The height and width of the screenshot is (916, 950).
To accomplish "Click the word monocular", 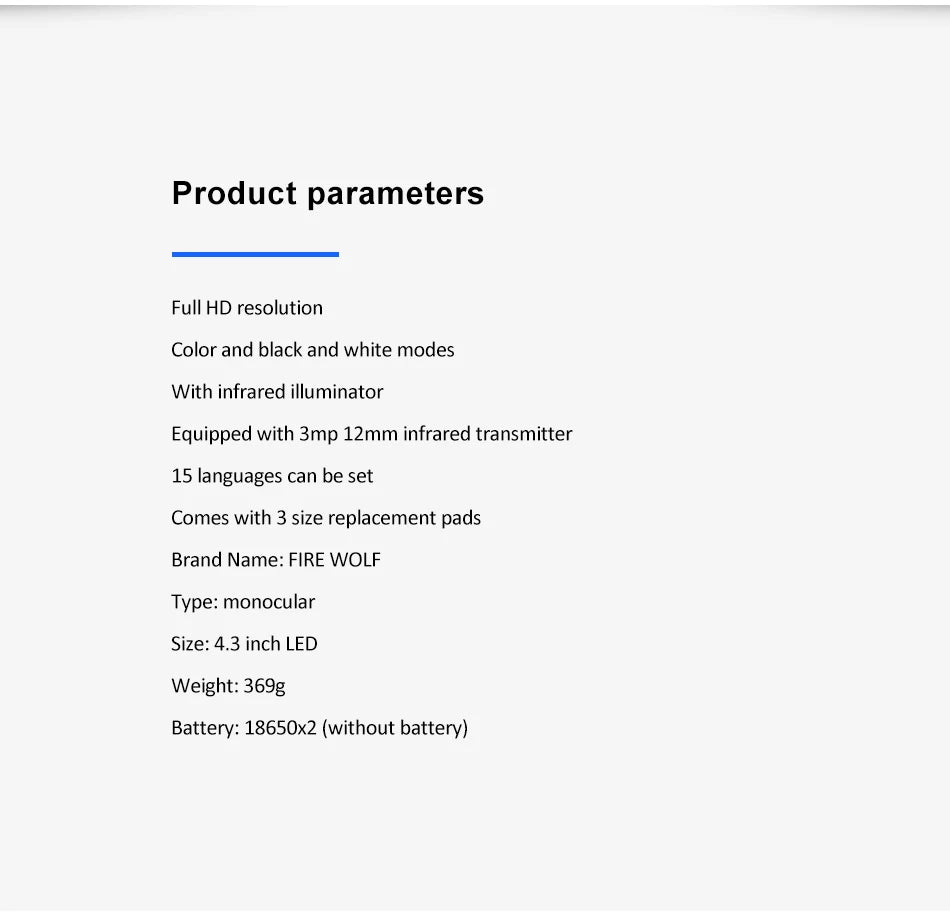I will pyautogui.click(x=269, y=602).
